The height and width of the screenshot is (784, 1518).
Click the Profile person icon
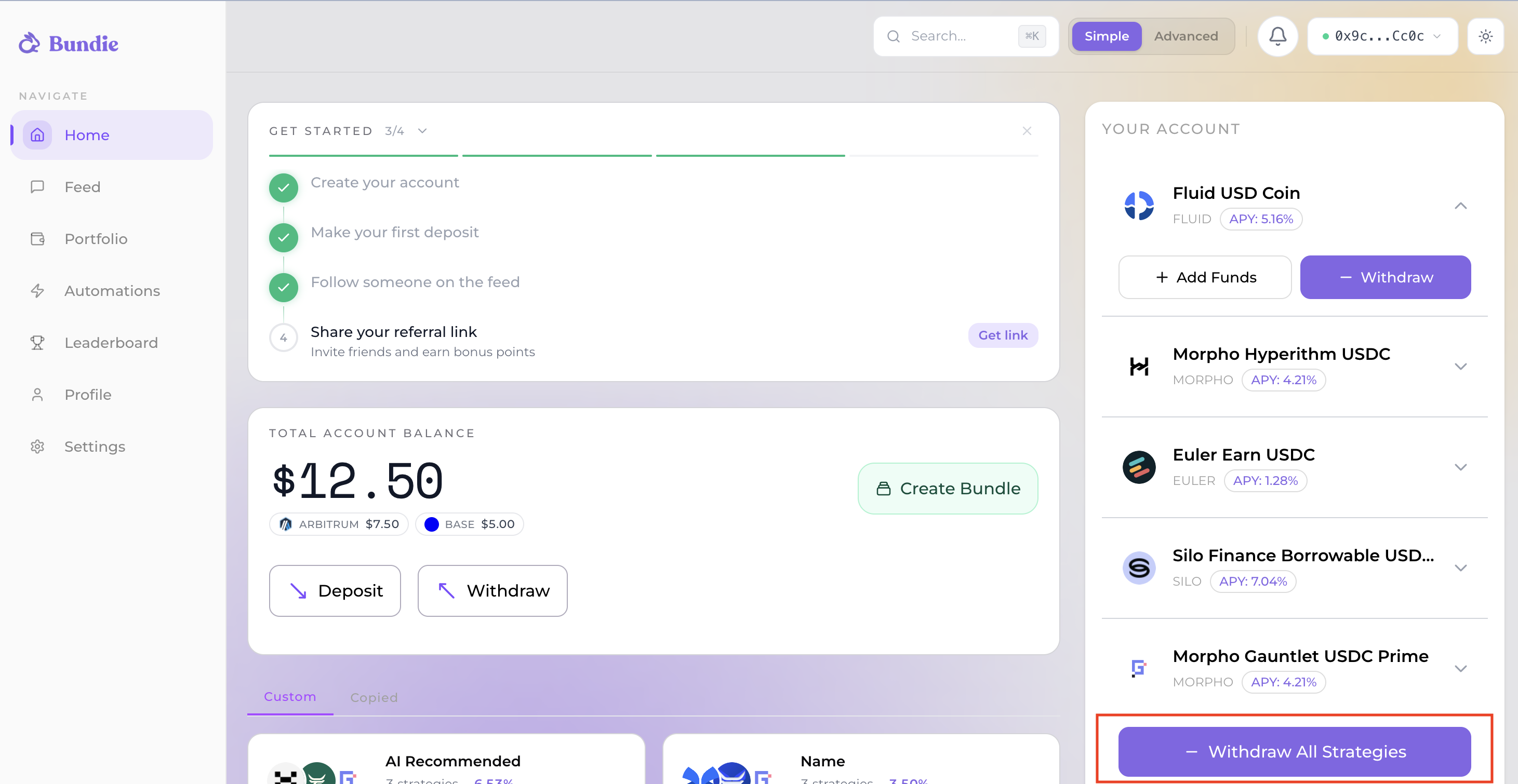click(x=37, y=394)
